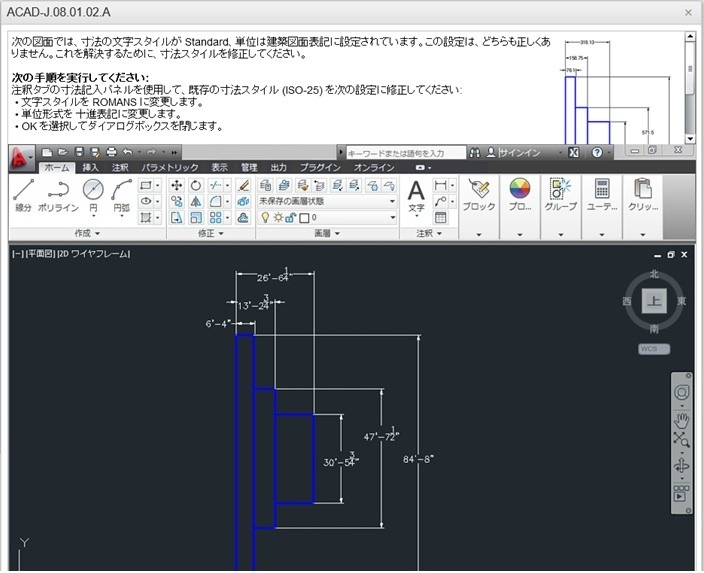The width and height of the screenshot is (704, 573).
Task: Select the ポリライン (Polyline) tool
Action: tap(58, 194)
